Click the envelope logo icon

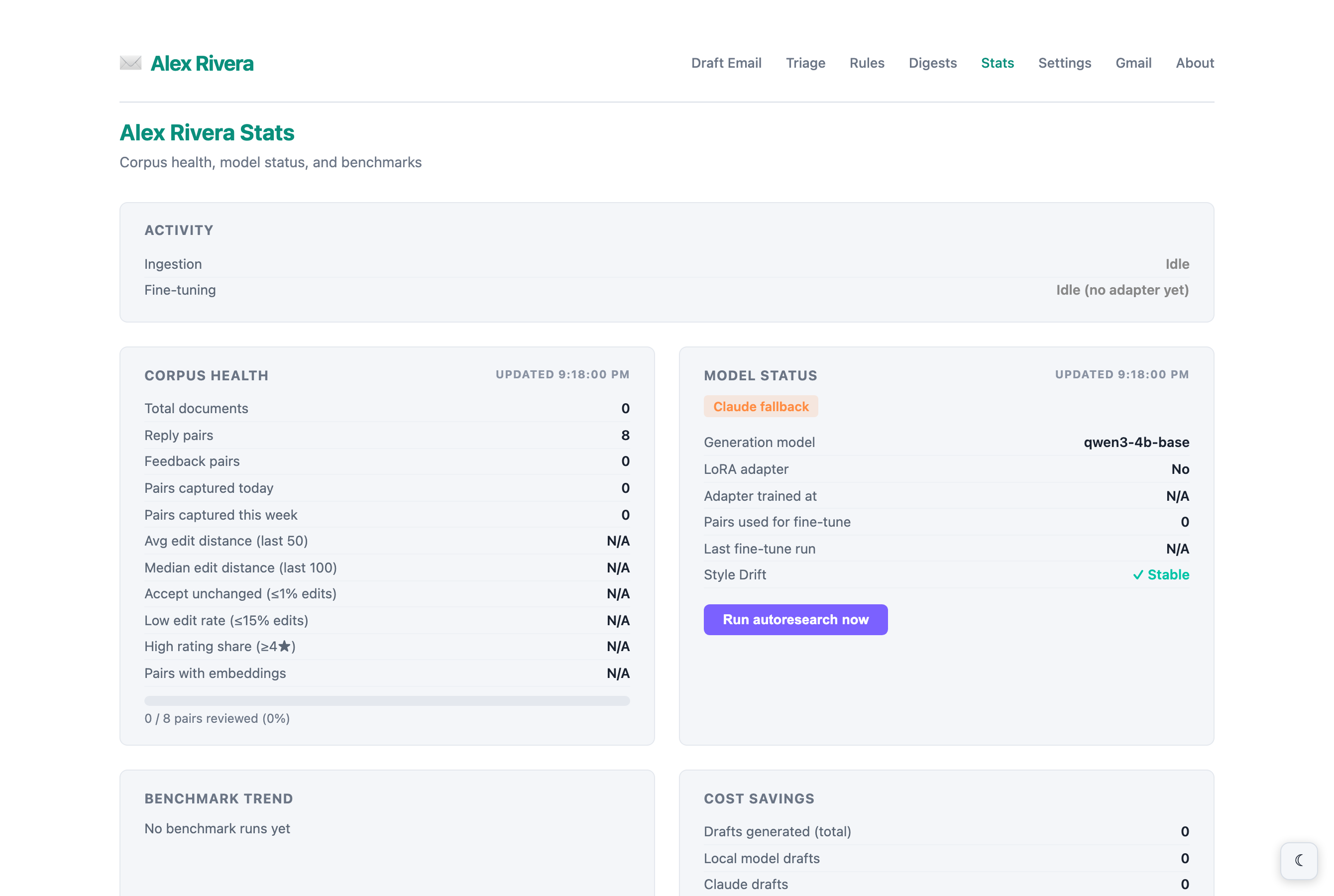[130, 63]
